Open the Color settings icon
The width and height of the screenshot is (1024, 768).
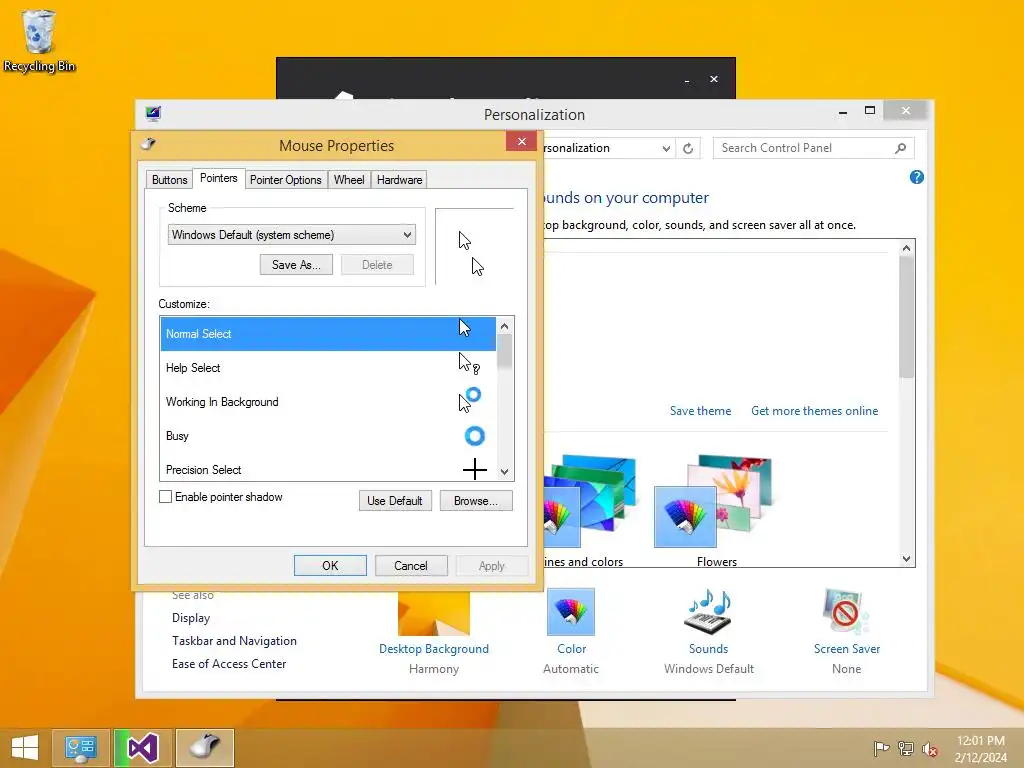point(571,612)
